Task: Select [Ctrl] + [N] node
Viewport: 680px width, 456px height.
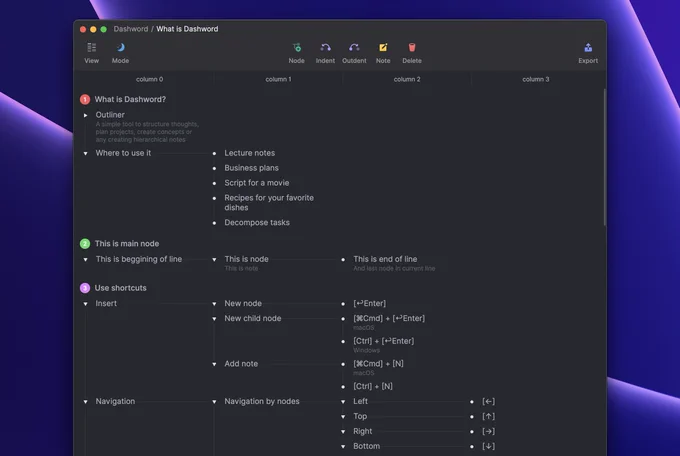Action: [373, 386]
